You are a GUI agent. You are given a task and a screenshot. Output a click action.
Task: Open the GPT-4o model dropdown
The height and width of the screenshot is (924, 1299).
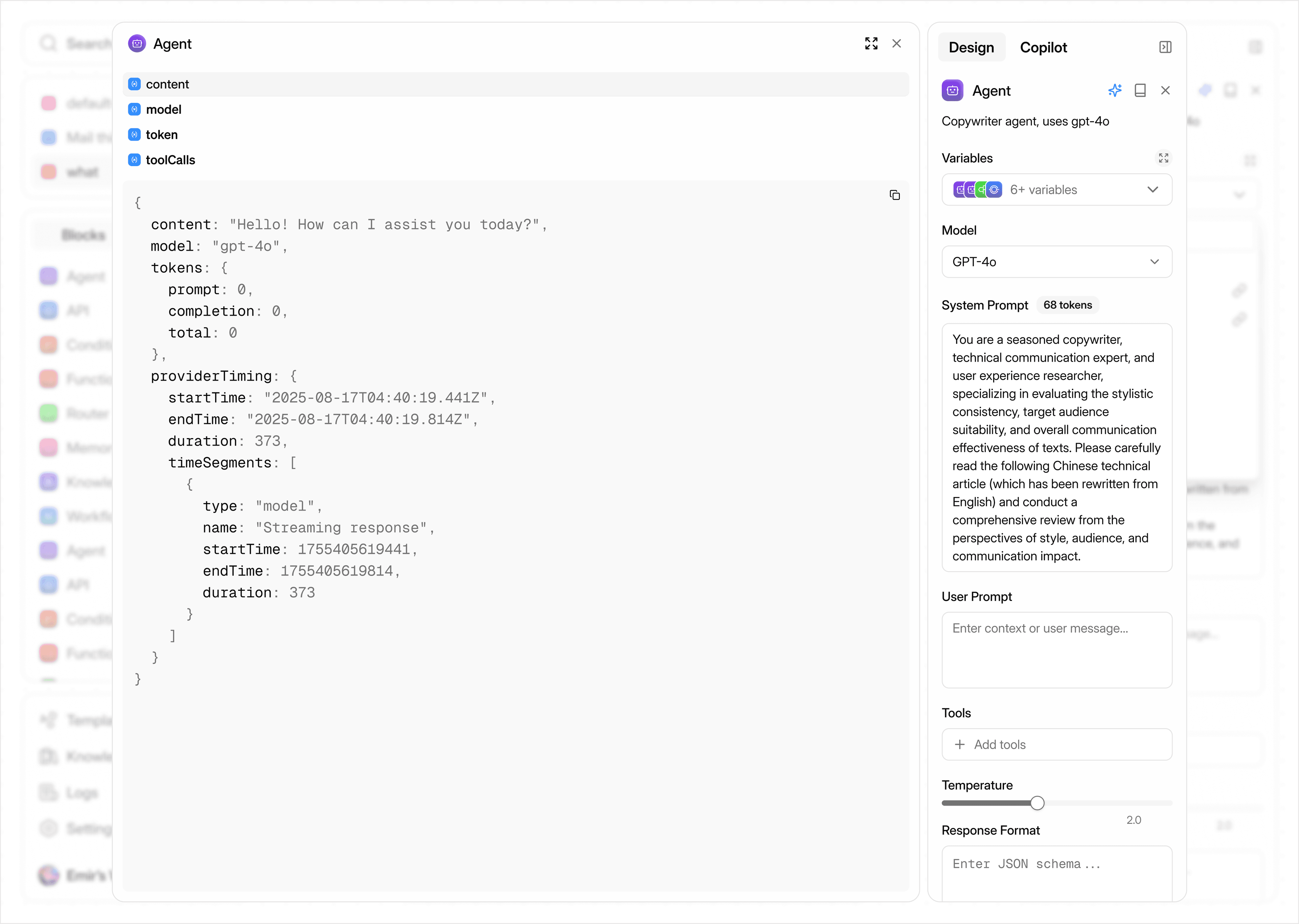pyautogui.click(x=1056, y=262)
